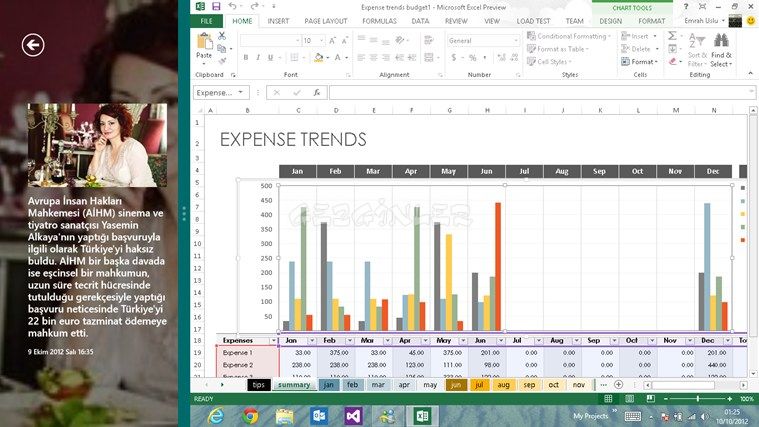Switch to the chart DESIGN tab
The height and width of the screenshot is (427, 759).
click(x=610, y=21)
